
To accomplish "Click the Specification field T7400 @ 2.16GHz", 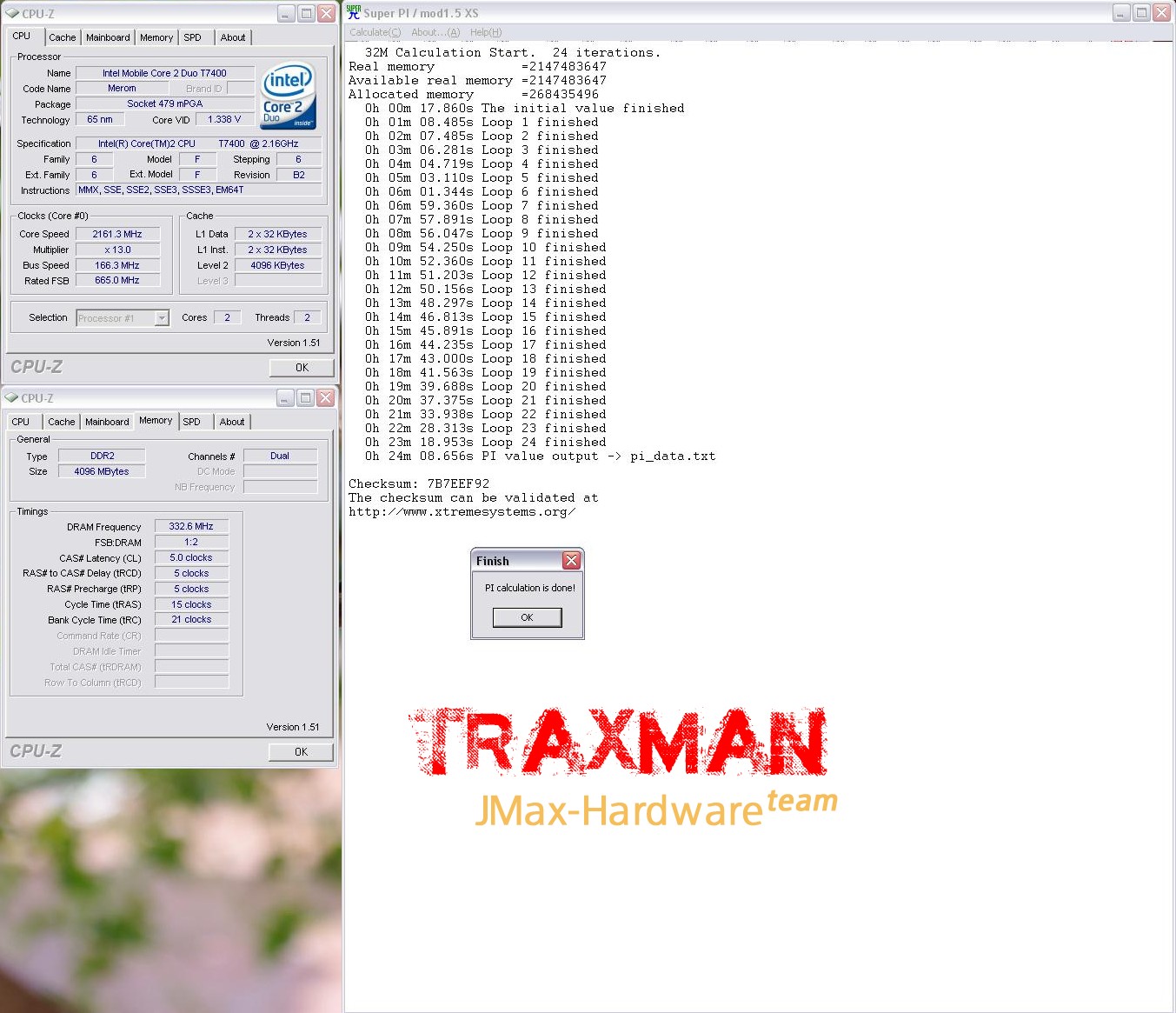I will click(198, 143).
